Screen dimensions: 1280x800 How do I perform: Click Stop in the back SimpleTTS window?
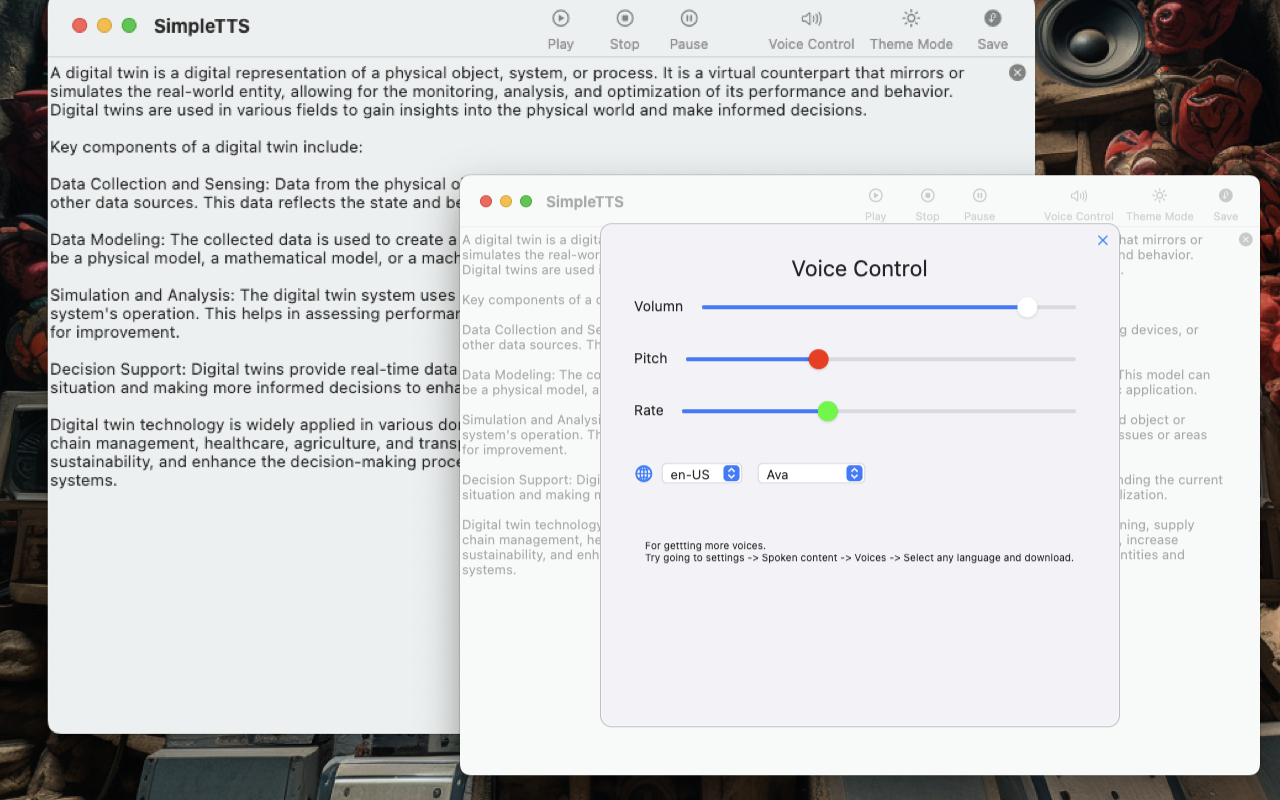[624, 29]
